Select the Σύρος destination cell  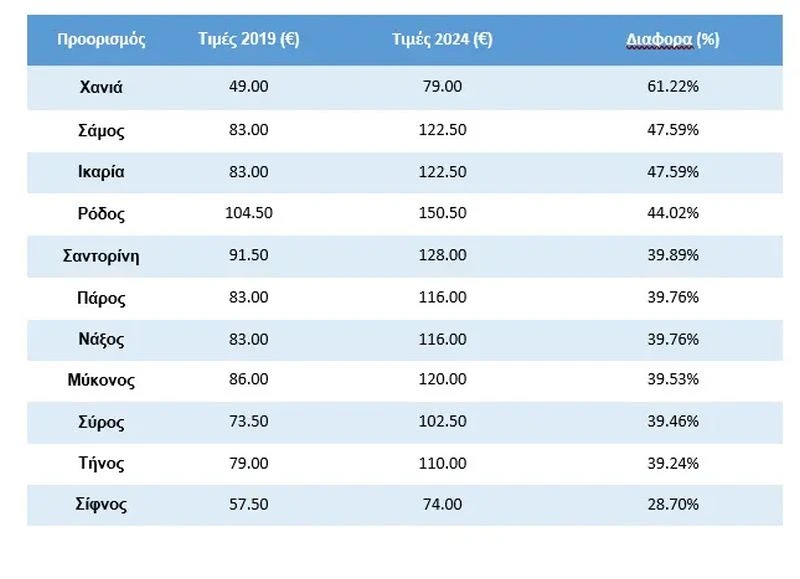point(101,422)
